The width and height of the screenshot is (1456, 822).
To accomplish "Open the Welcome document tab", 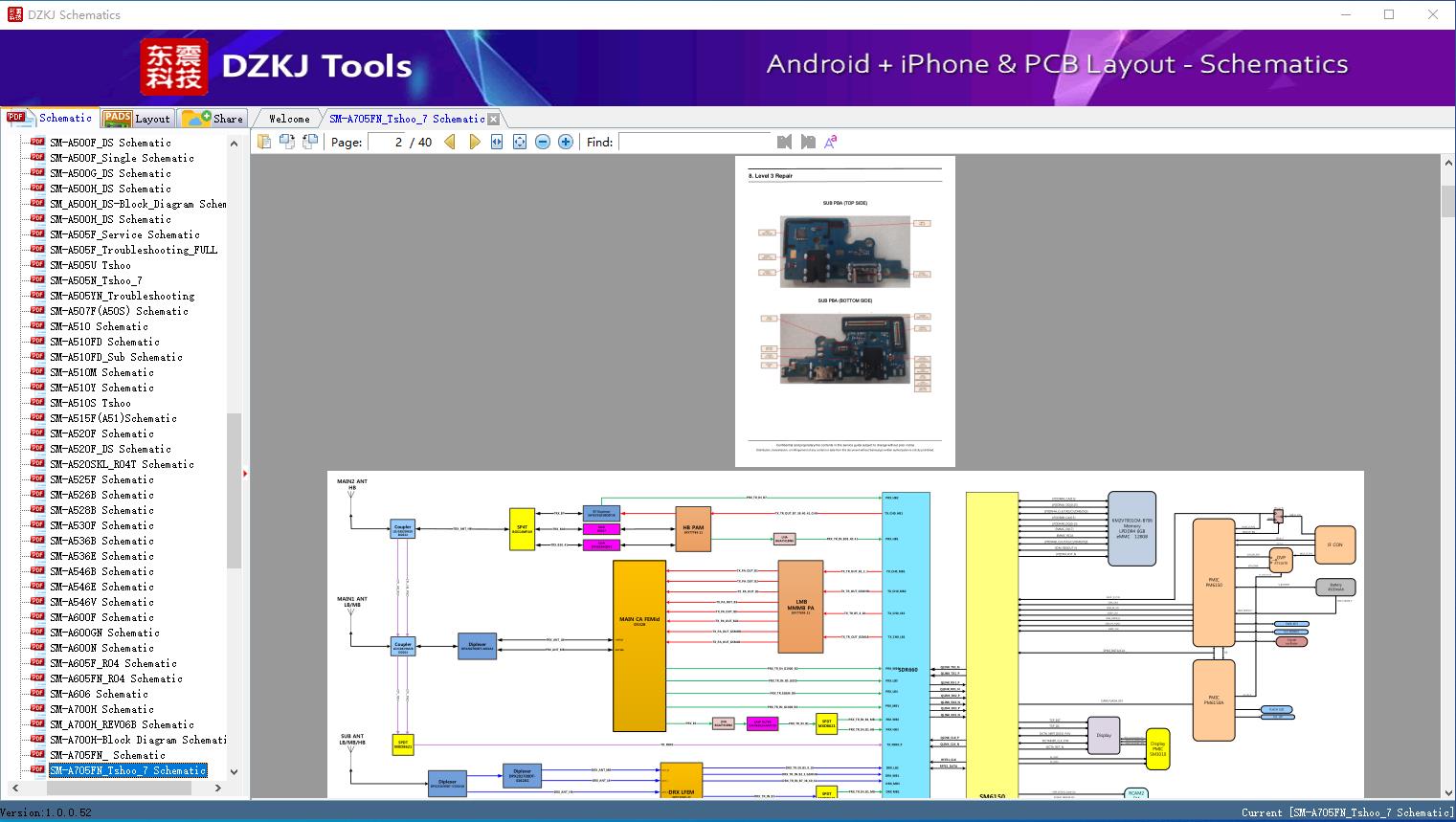I will point(289,119).
